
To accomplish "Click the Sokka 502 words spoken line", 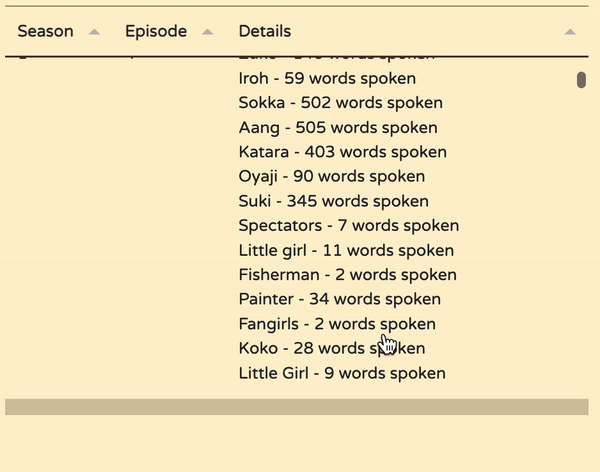I will pyautogui.click(x=340, y=103).
